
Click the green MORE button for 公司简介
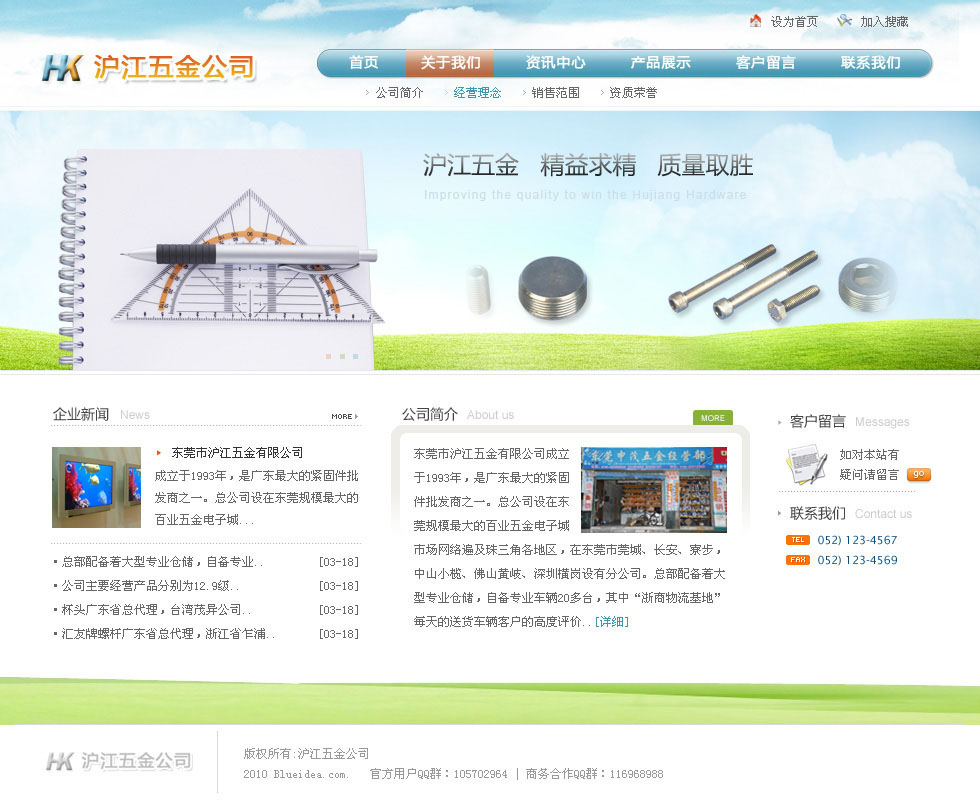click(x=712, y=418)
